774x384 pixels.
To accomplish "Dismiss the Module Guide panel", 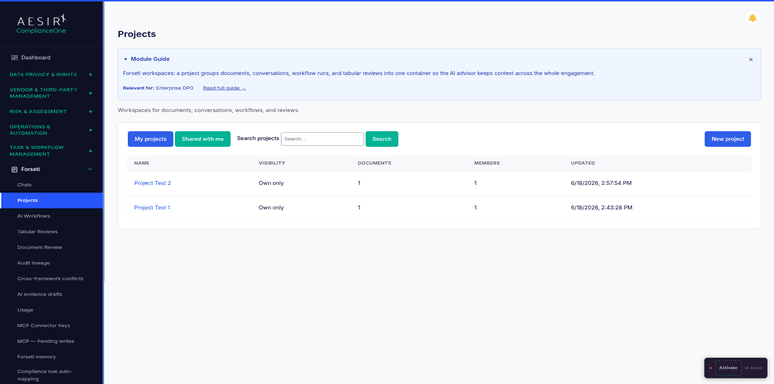I will (x=751, y=60).
